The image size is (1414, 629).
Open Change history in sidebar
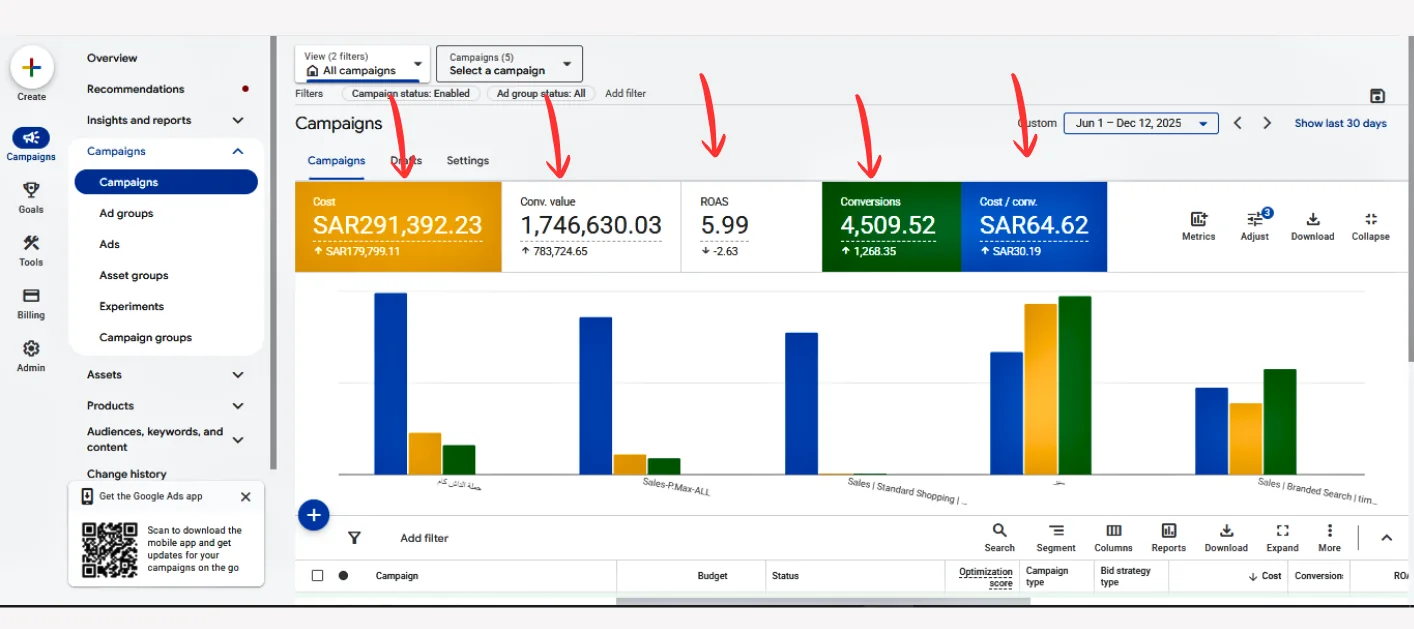(127, 474)
